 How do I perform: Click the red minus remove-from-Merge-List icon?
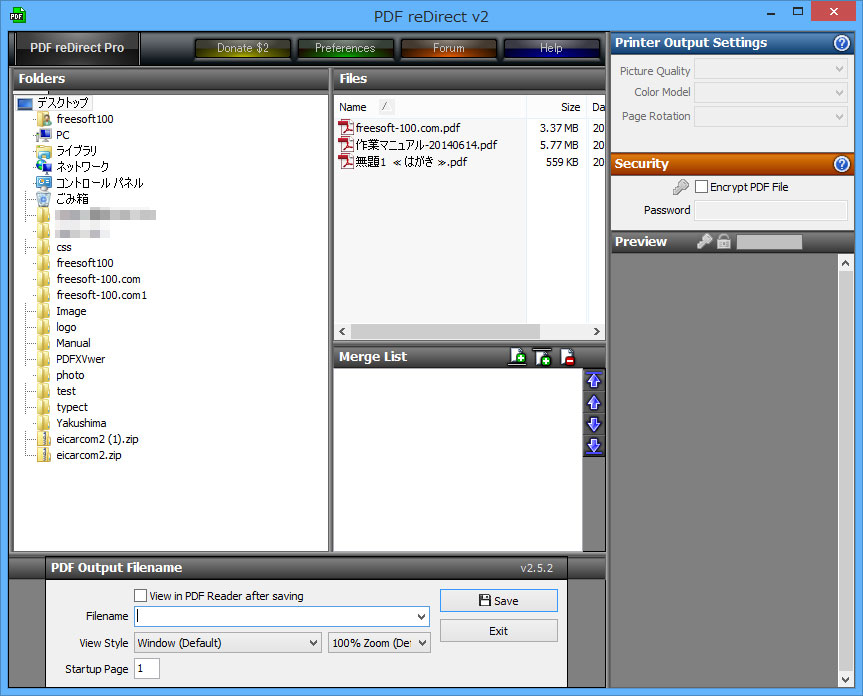(x=567, y=357)
